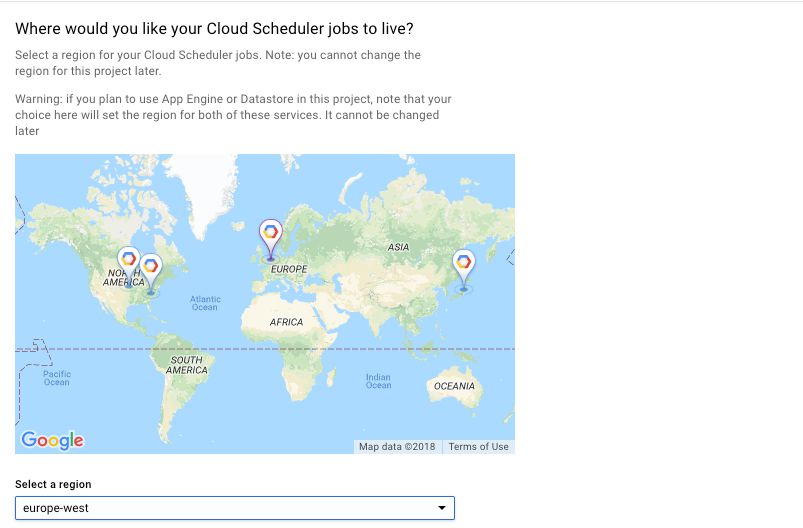Click the OCEANIA label on the map
Screen dimensions: 803x528
point(454,386)
